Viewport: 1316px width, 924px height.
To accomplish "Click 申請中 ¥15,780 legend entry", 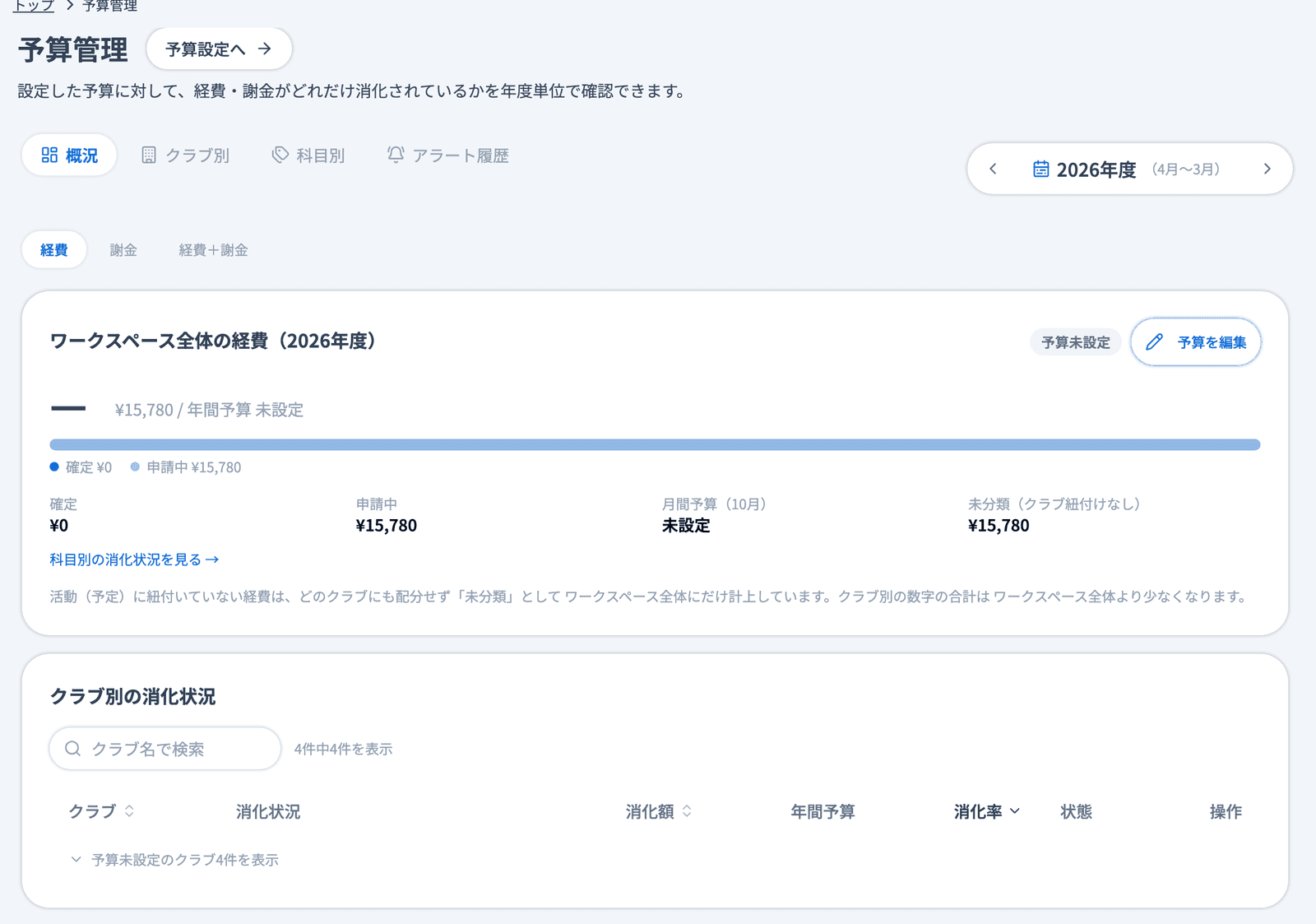I will pyautogui.click(x=186, y=467).
